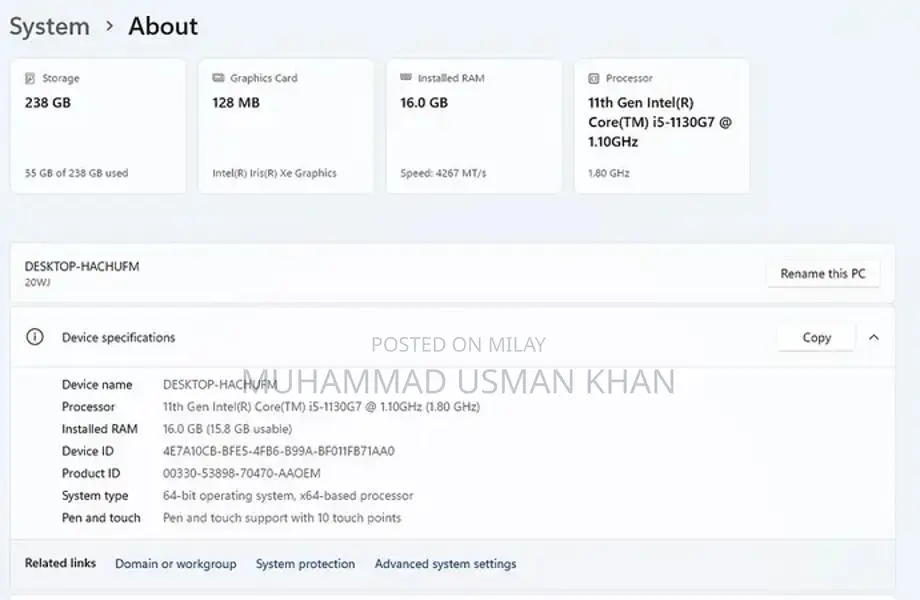Open the Processor info card

coord(662,126)
